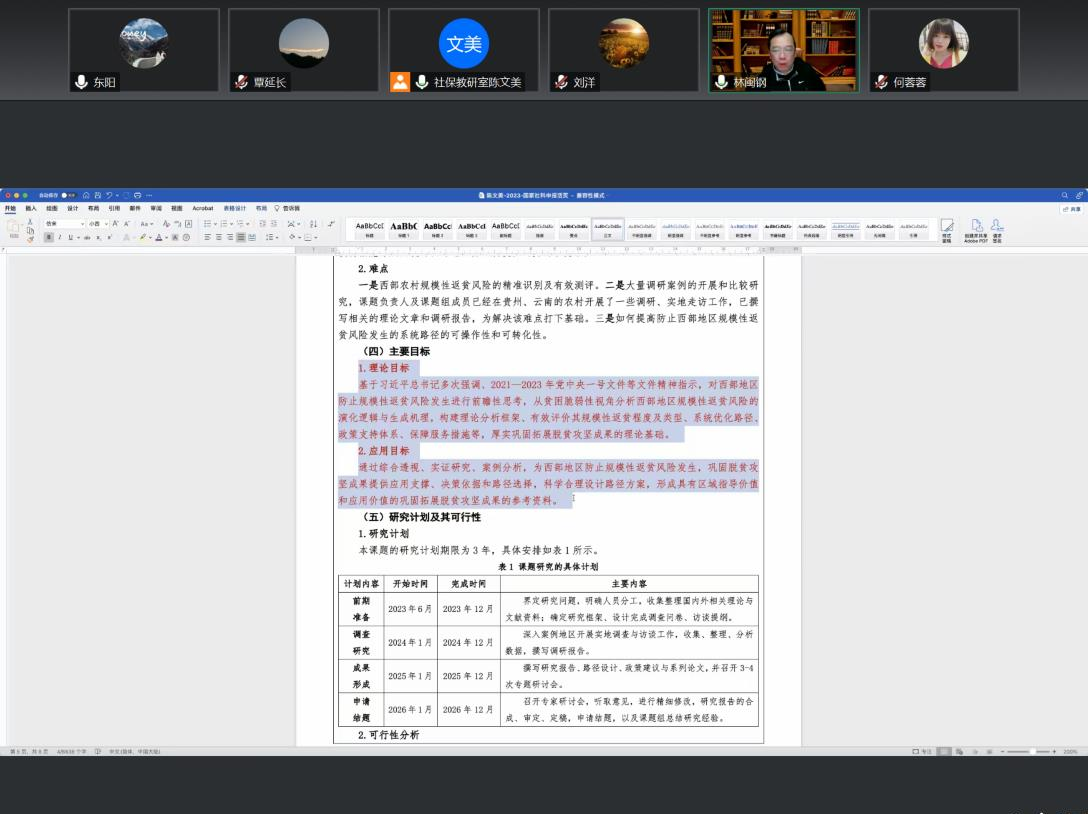Apply italic formatting to selected text
This screenshot has height=814, width=1089.
click(59, 237)
